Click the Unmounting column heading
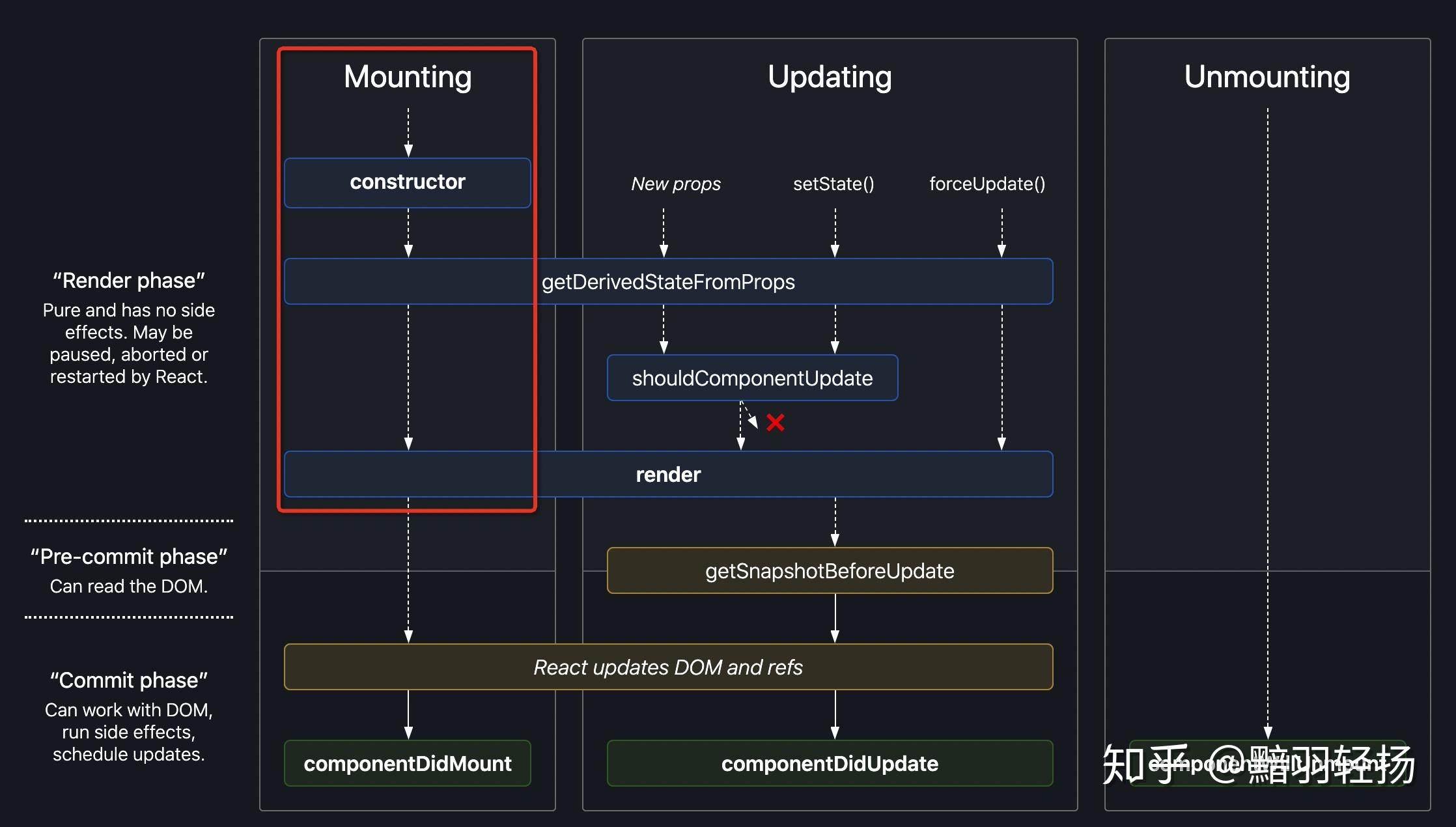Viewport: 1456px width, 827px height. 1267,77
